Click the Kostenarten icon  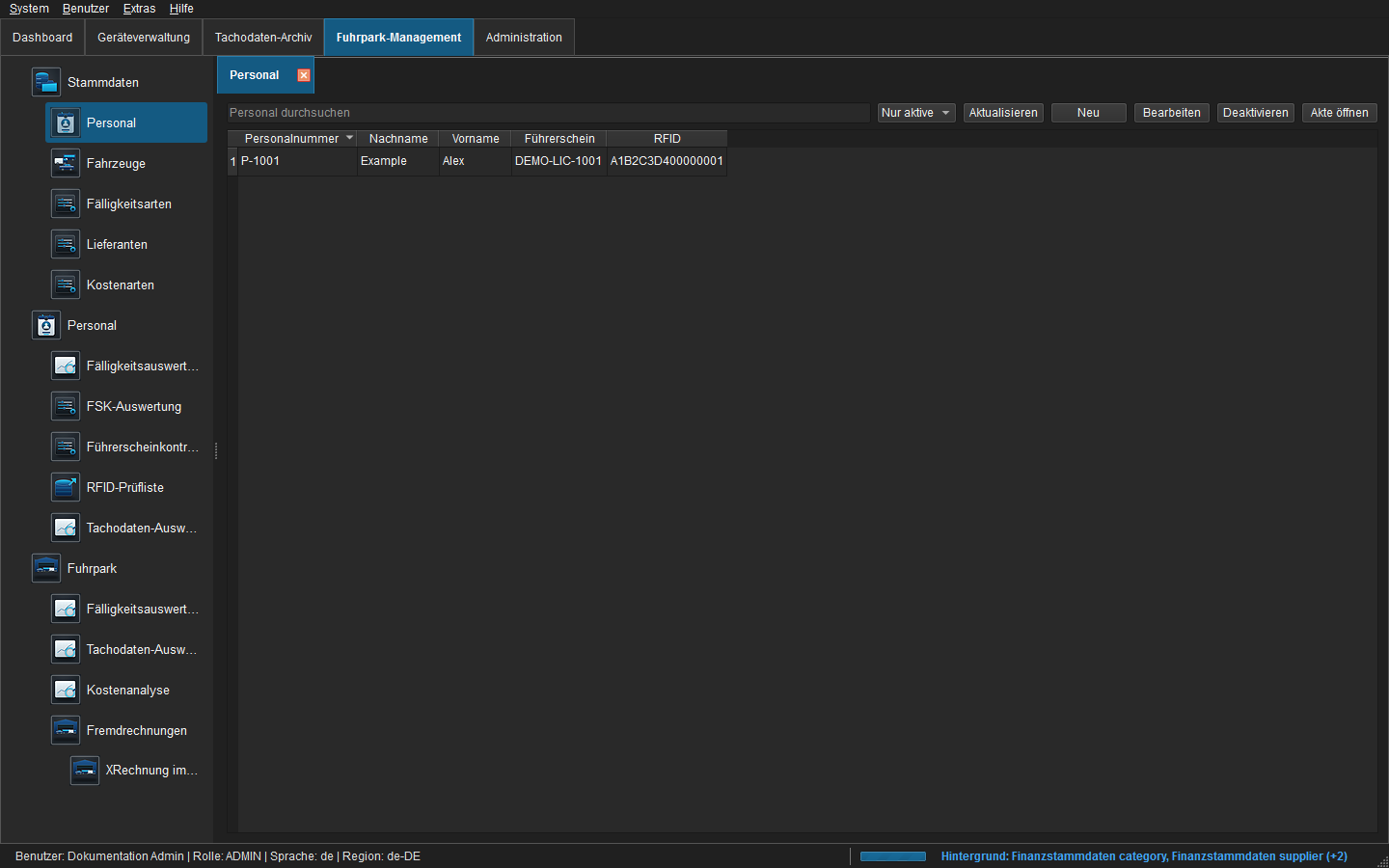pos(65,285)
